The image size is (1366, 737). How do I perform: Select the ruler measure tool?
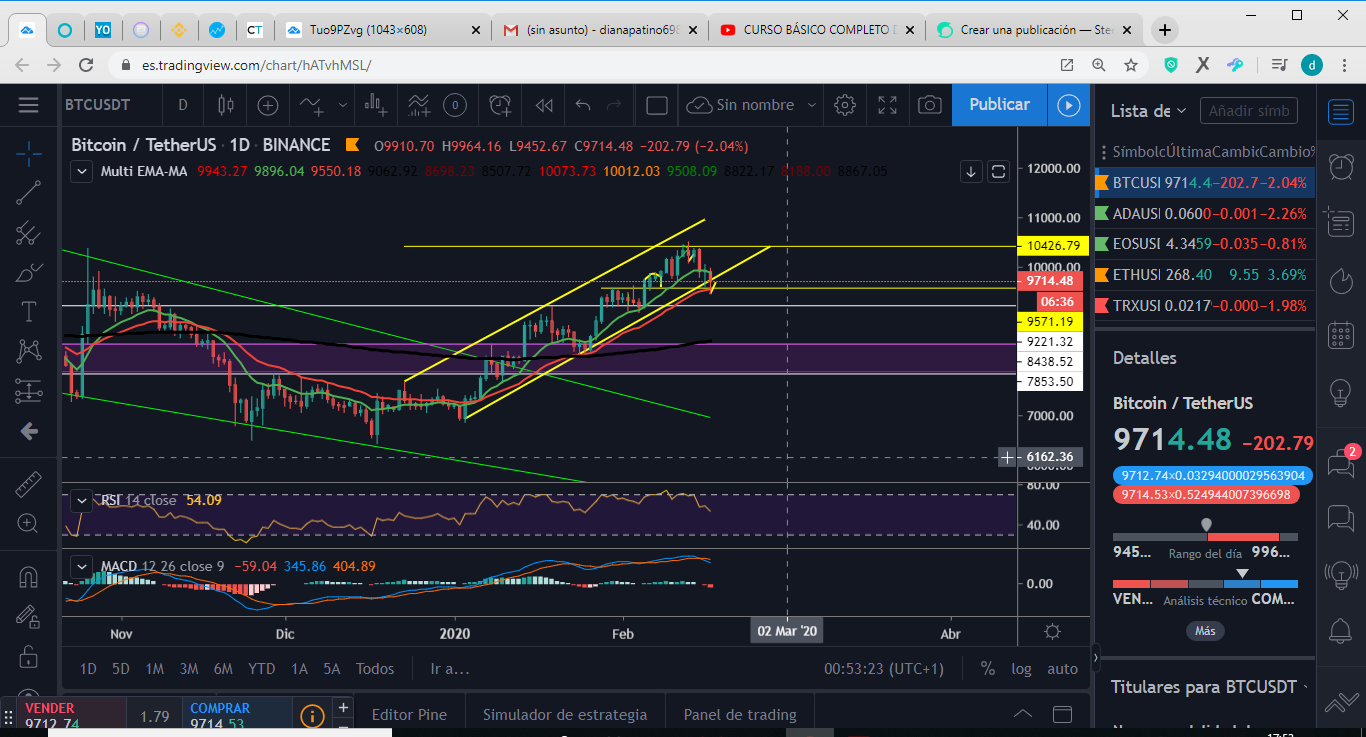tap(28, 484)
